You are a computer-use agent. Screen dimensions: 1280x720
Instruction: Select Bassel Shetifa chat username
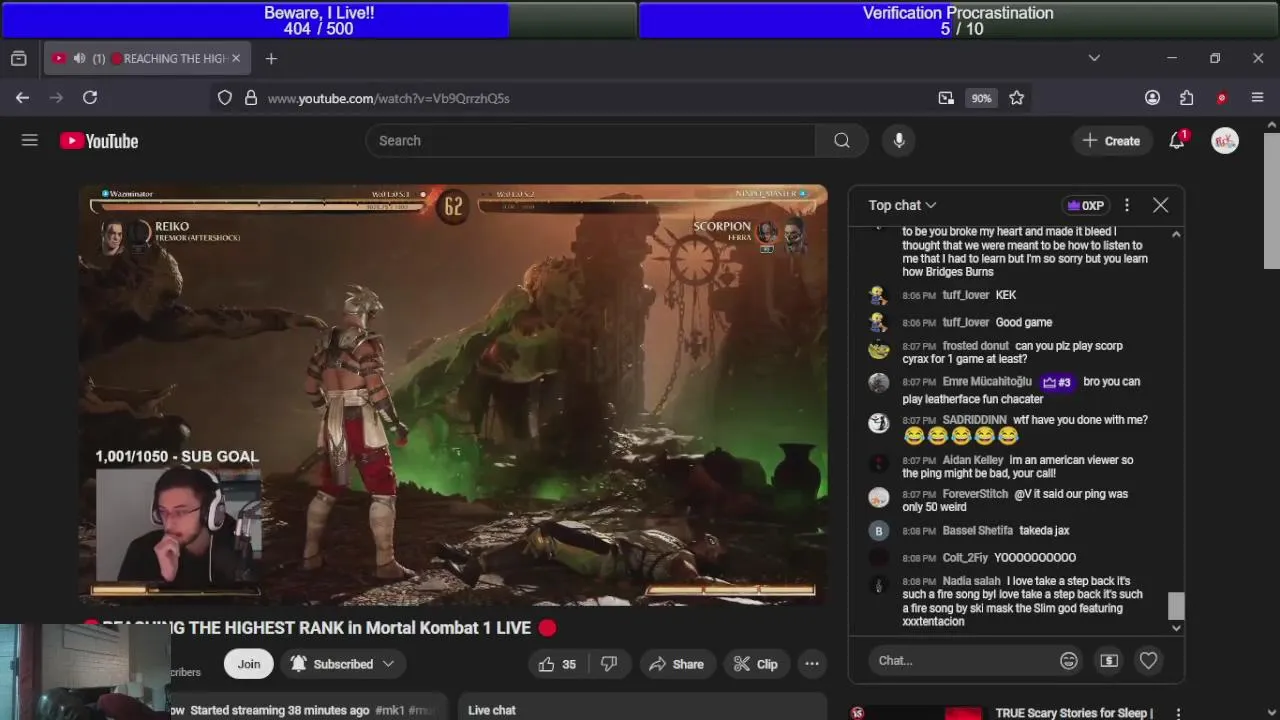[x=977, y=531]
